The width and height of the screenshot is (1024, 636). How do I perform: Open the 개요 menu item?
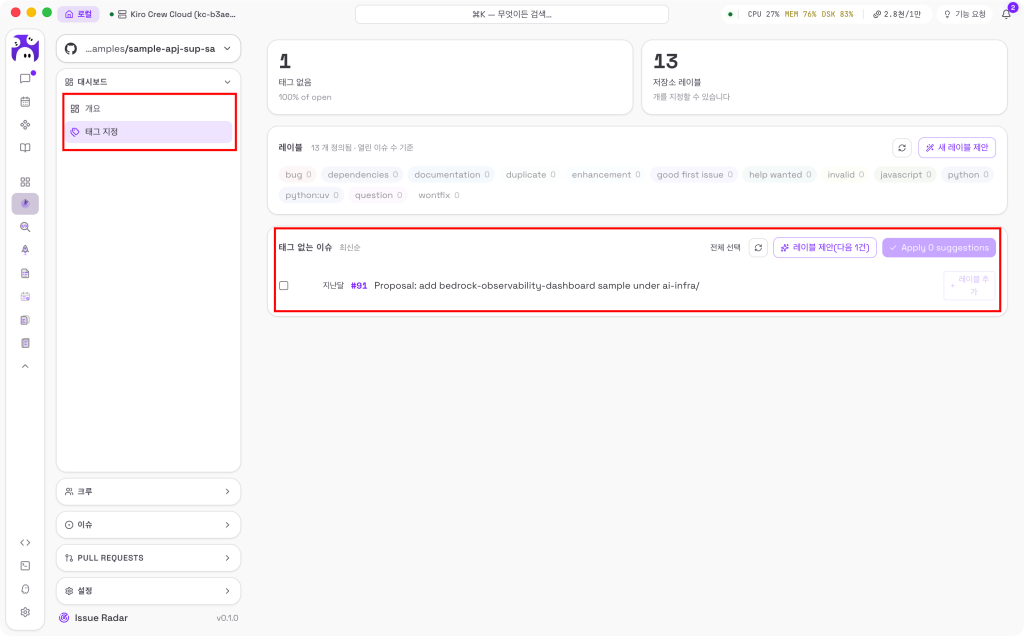[x=148, y=108]
